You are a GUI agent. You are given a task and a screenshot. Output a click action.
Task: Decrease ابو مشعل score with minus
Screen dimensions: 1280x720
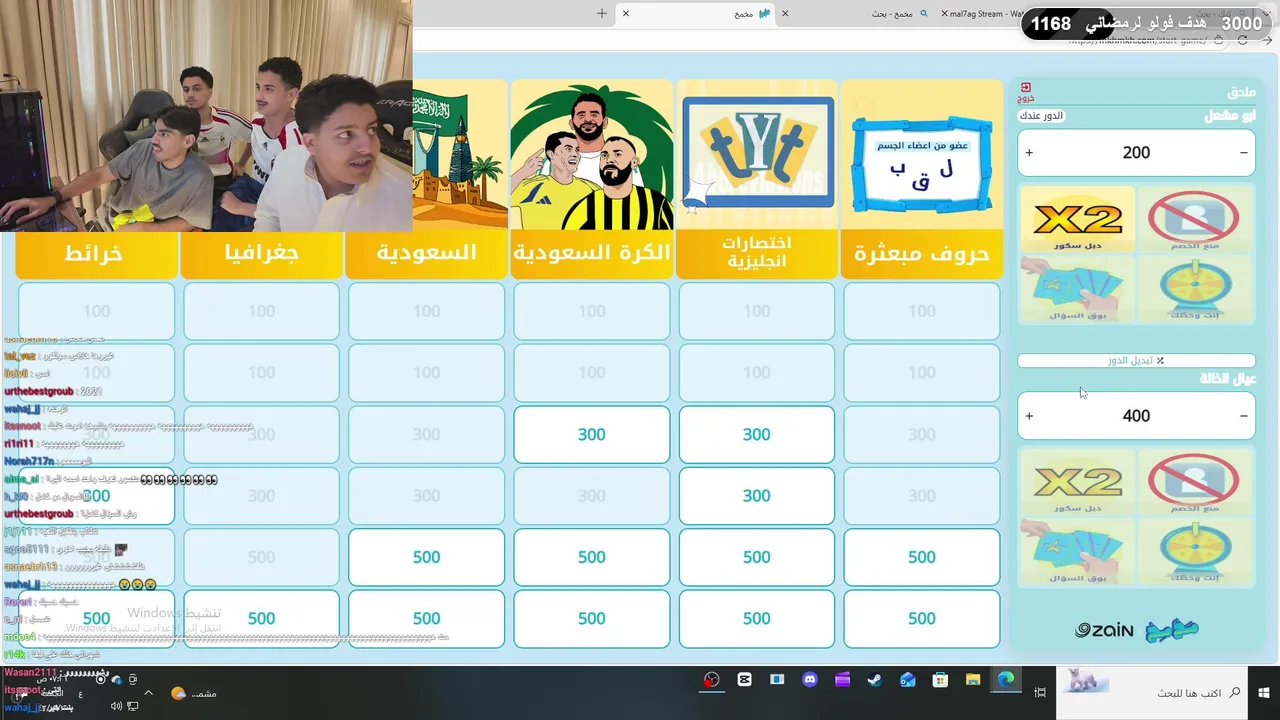pyautogui.click(x=1243, y=153)
